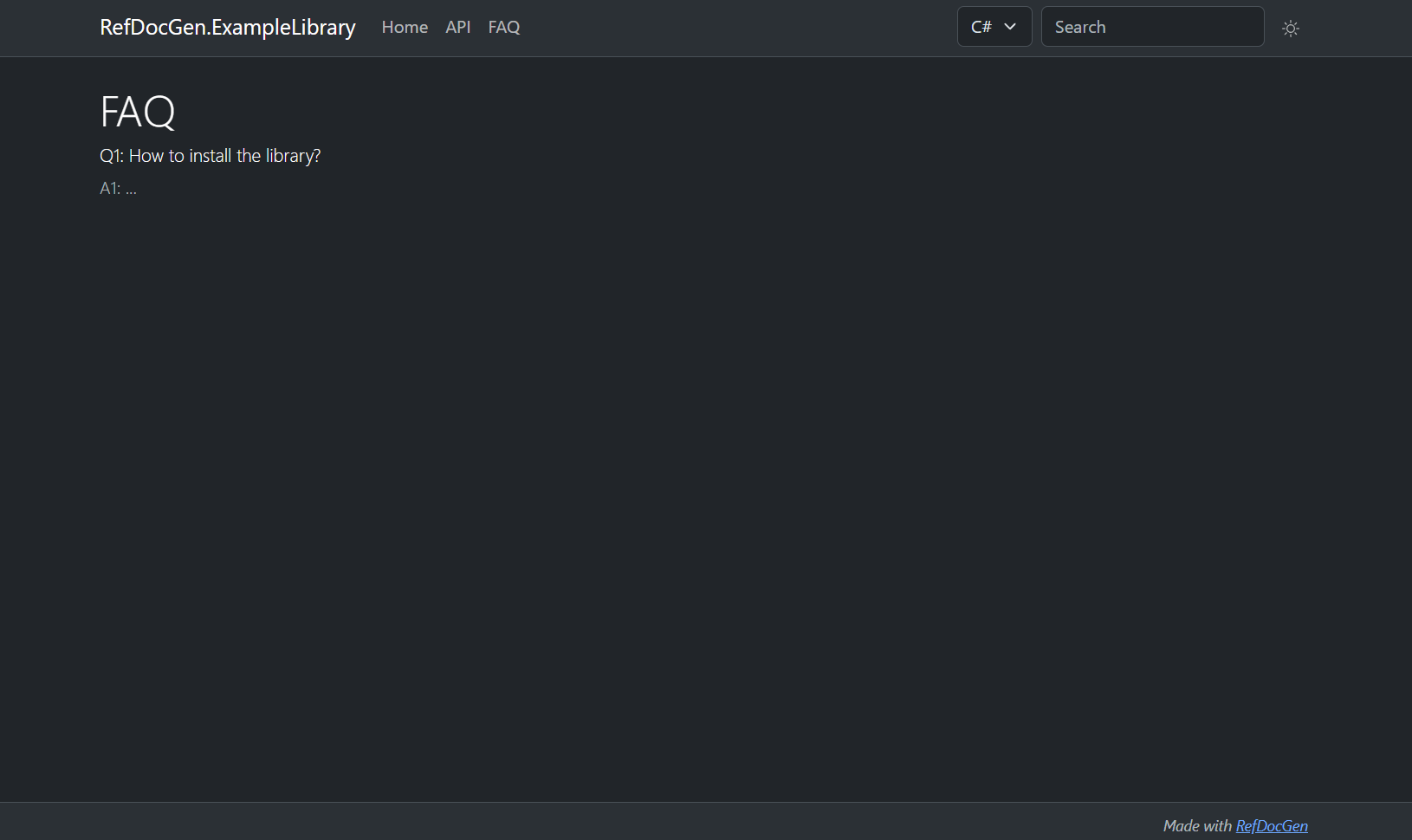Click the ellipsis after "A1:"
The height and width of the screenshot is (840, 1412).
[x=131, y=189]
